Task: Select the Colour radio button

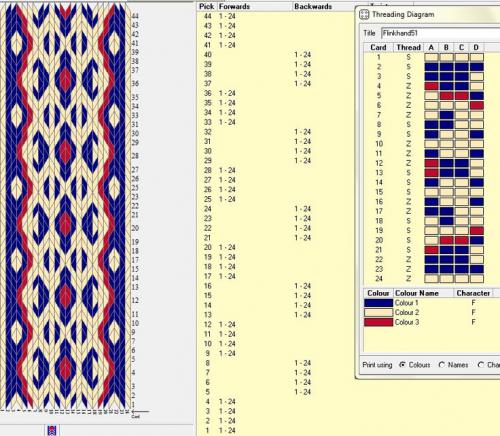Action: coord(403,365)
